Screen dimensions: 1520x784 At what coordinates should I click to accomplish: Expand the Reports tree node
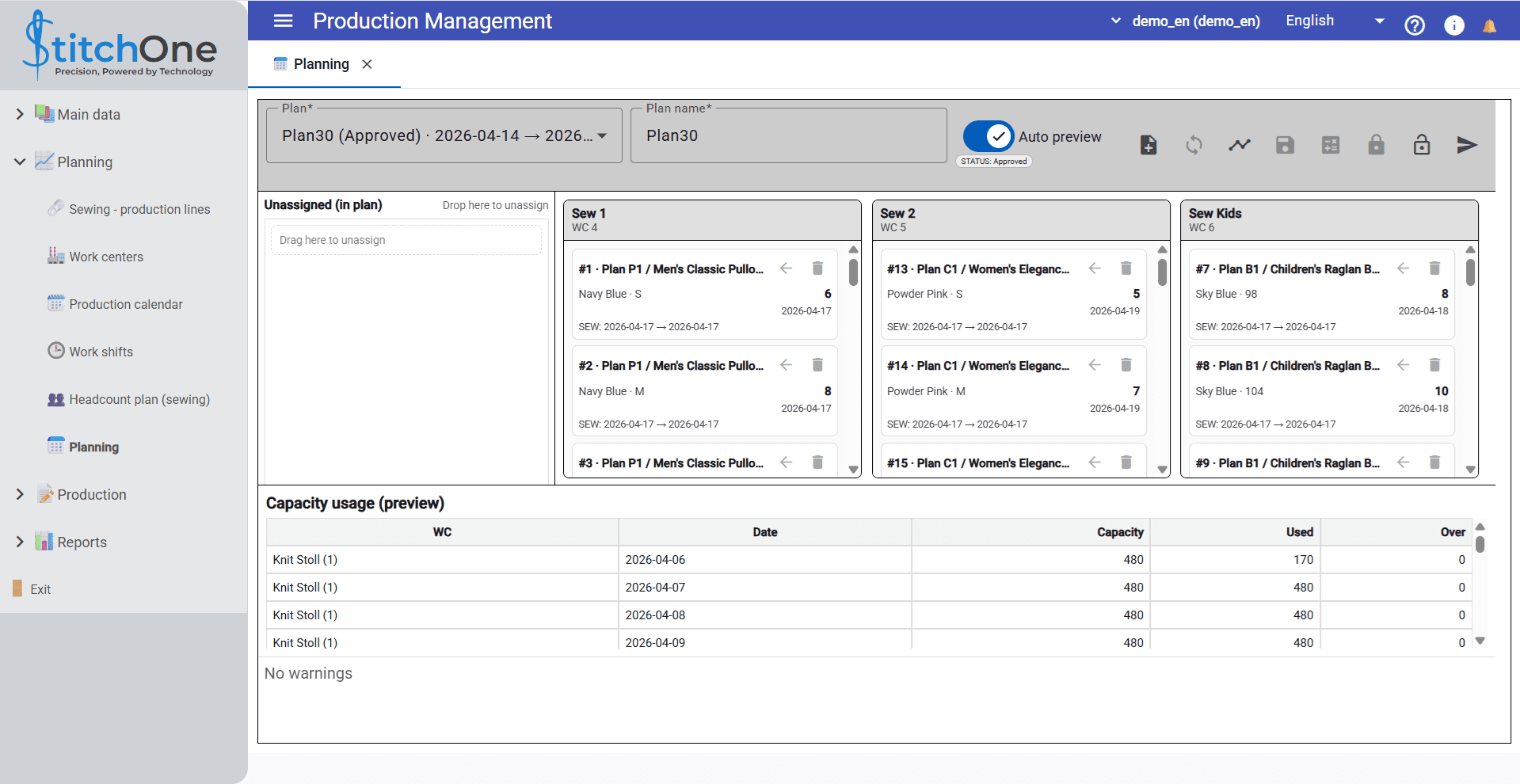[x=20, y=542]
